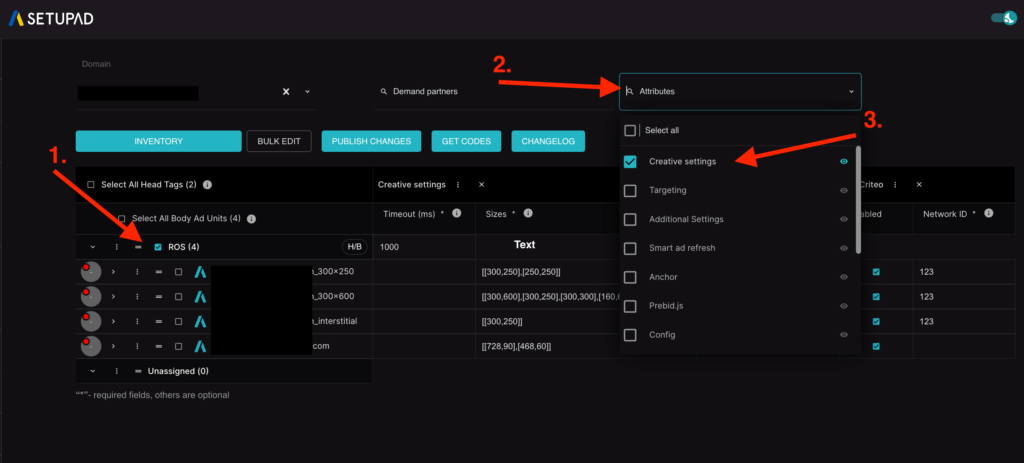Collapse the ROS (4) group chevron
Image resolution: width=1024 pixels, height=463 pixels.
click(93, 247)
